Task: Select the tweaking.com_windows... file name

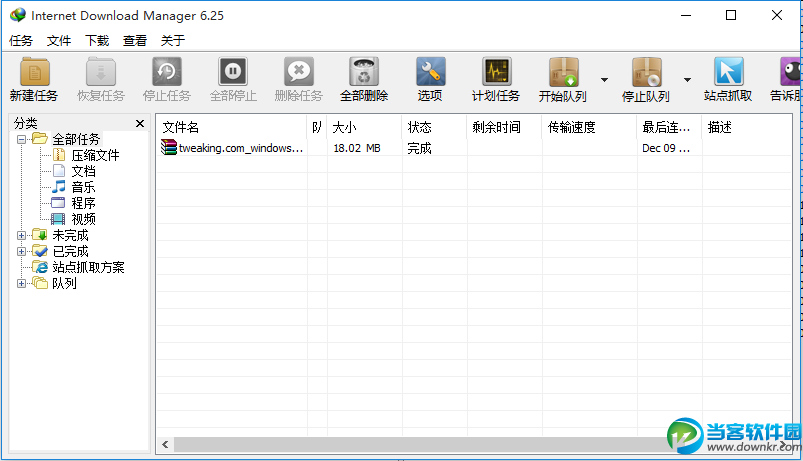Action: [x=241, y=148]
